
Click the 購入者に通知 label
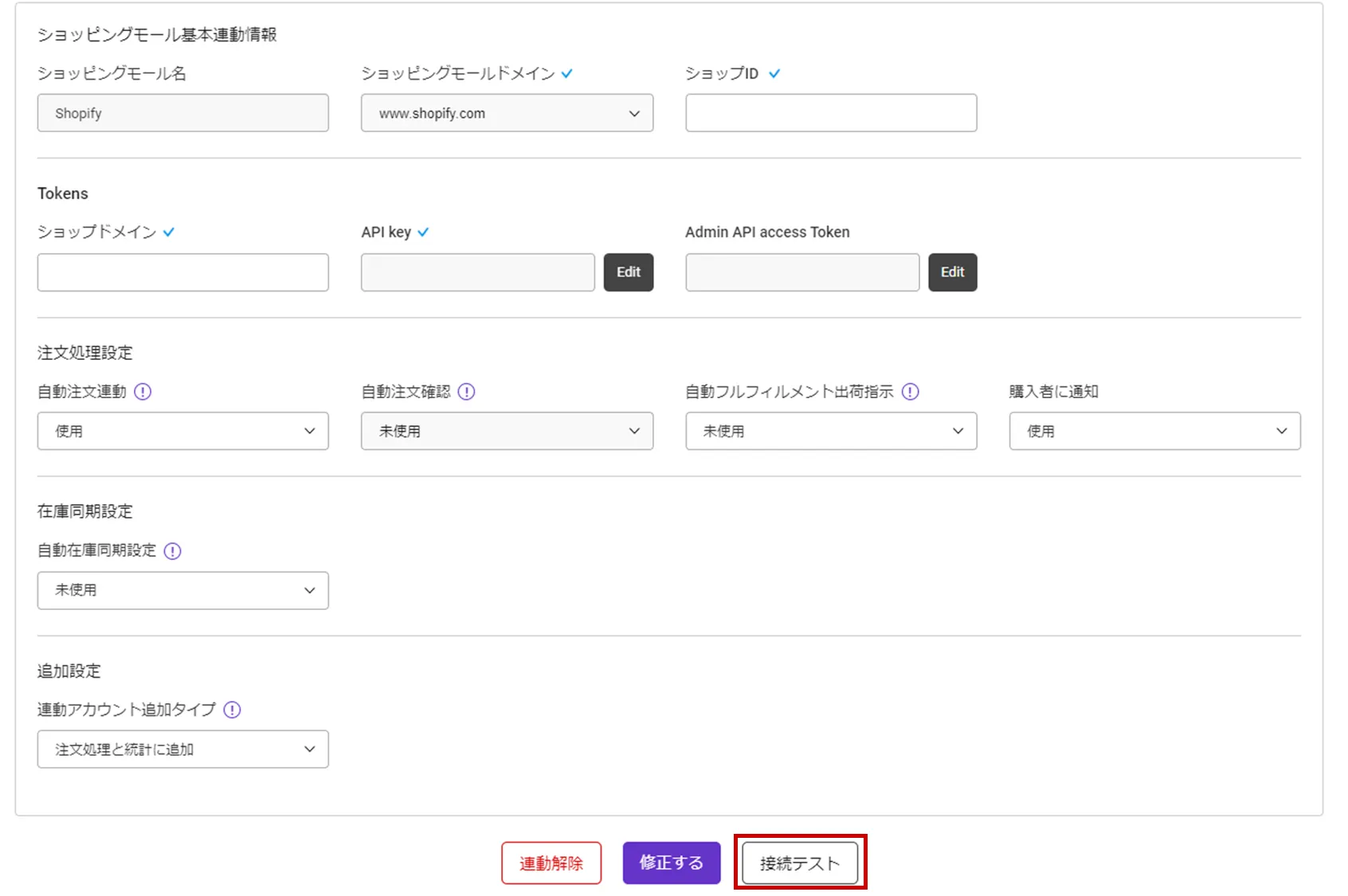[x=1054, y=392]
